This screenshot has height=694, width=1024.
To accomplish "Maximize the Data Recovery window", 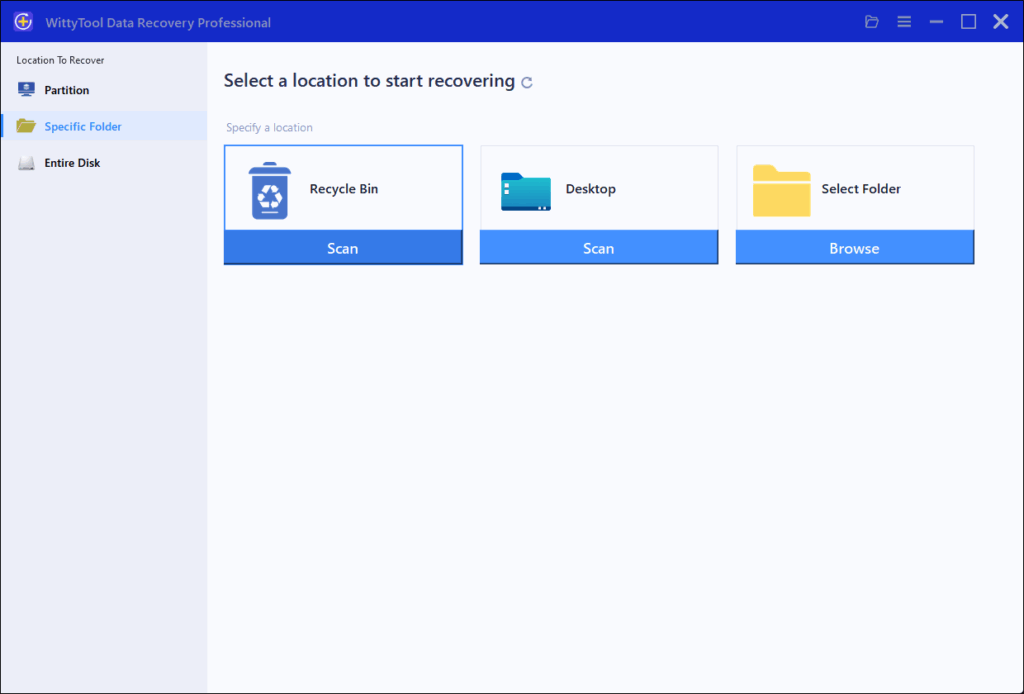I will click(x=968, y=22).
